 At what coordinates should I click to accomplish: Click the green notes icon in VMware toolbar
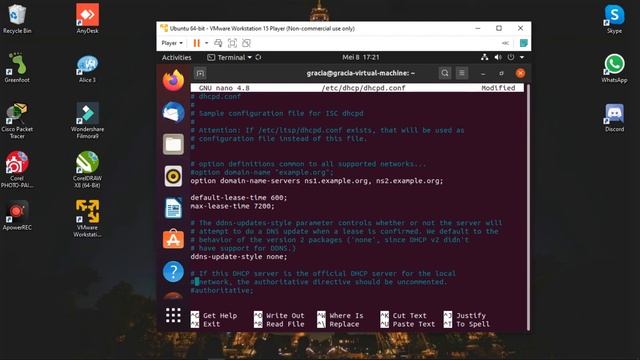pyautogui.click(x=523, y=43)
